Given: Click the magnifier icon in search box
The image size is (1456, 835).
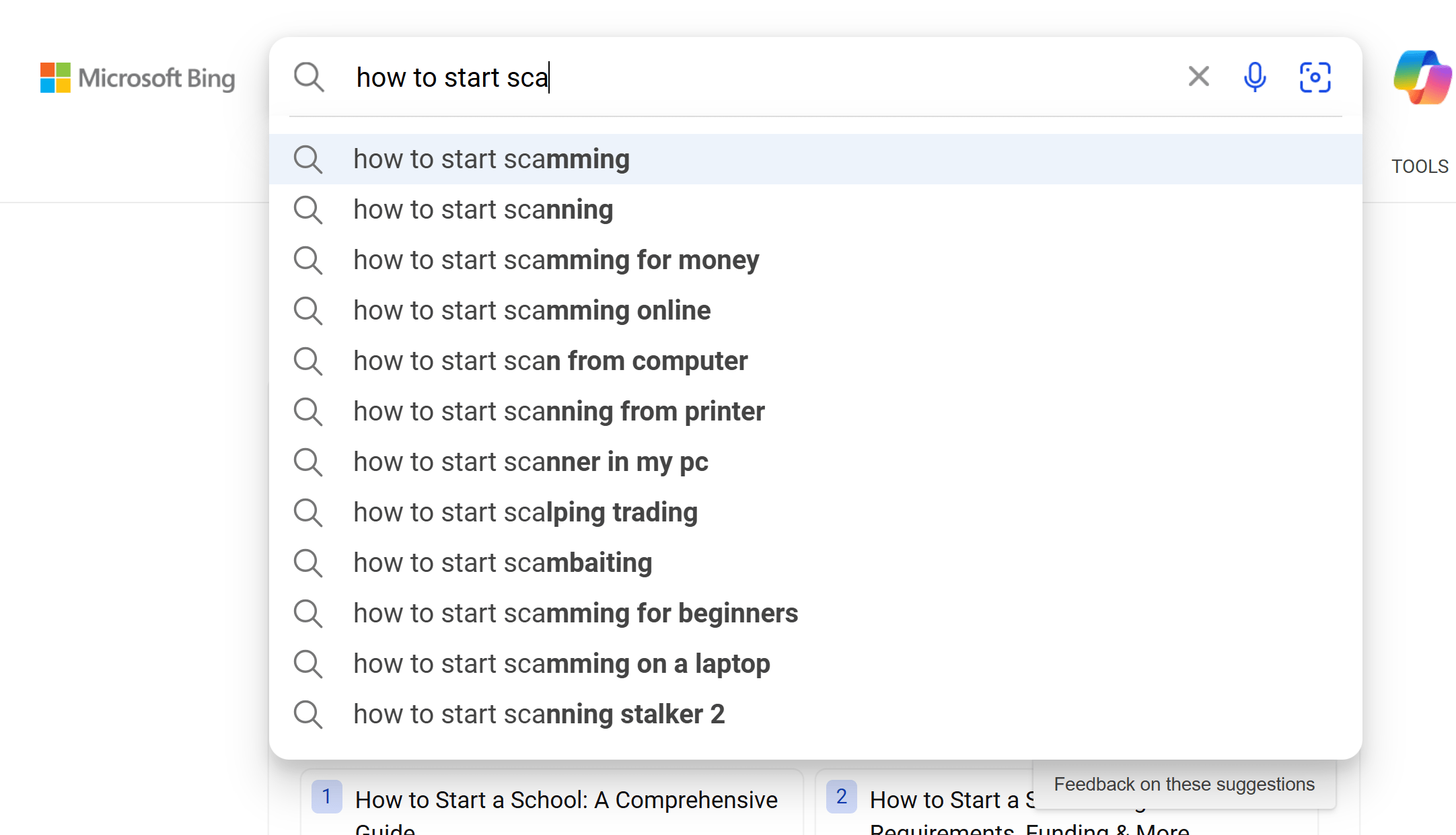Looking at the screenshot, I should click(309, 77).
